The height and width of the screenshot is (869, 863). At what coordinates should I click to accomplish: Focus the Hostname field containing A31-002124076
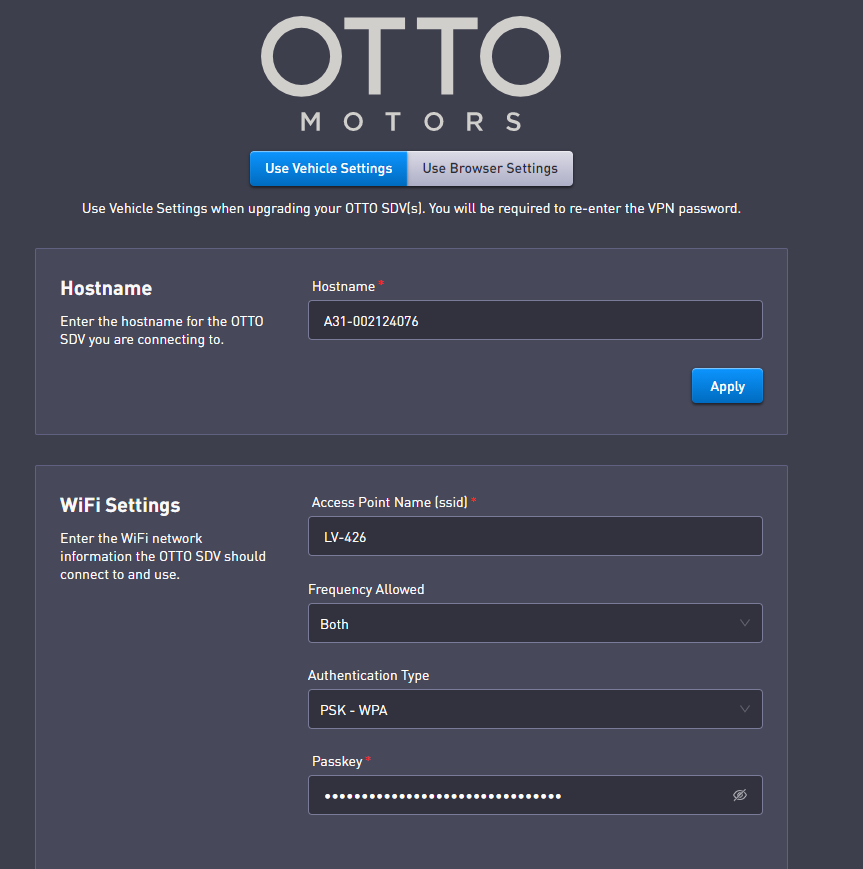(535, 320)
